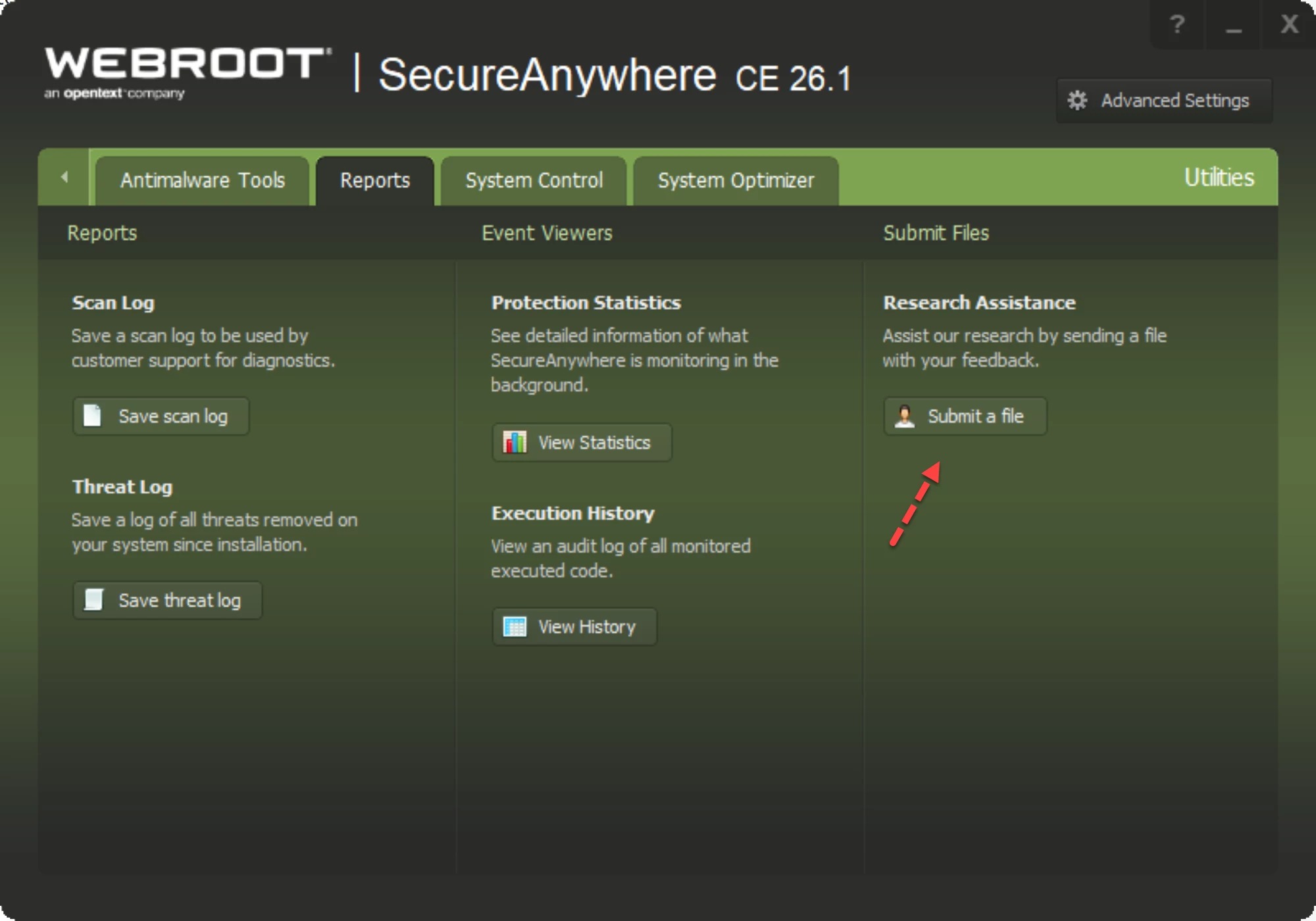This screenshot has height=921, width=1316.
Task: Click the table icon beside View History
Action: pos(515,626)
